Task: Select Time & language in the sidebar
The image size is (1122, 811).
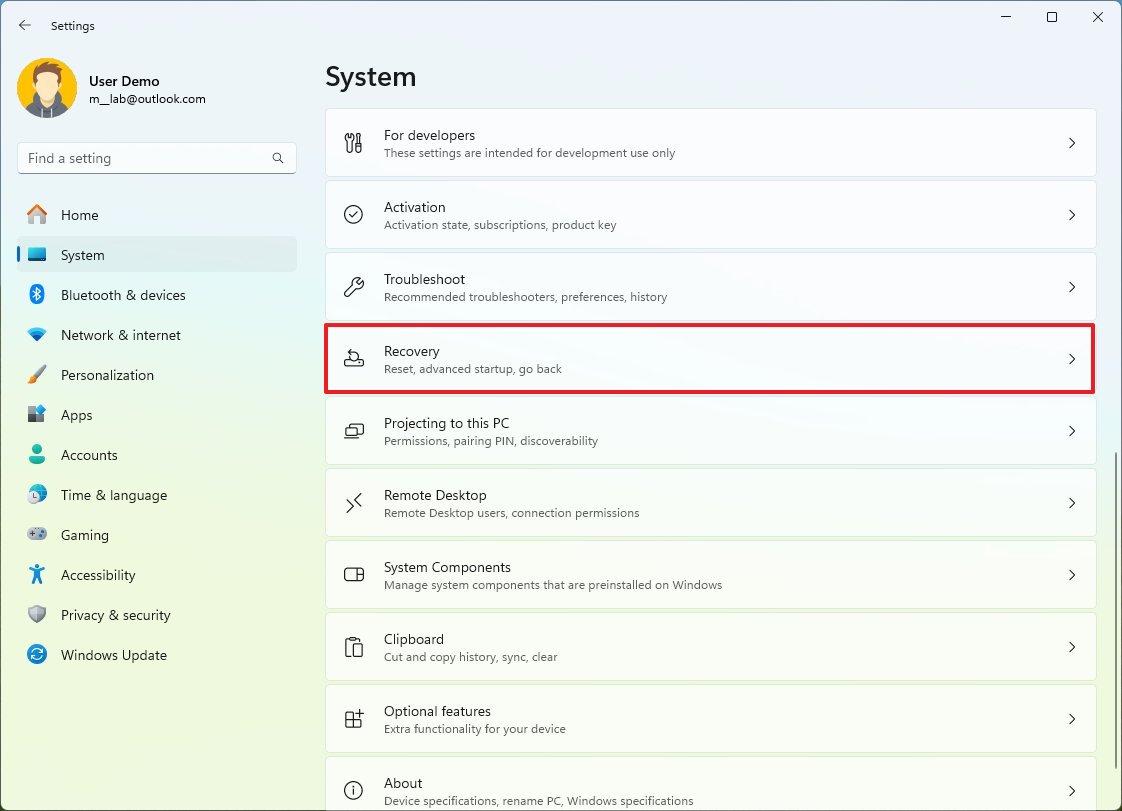Action: [x=113, y=495]
